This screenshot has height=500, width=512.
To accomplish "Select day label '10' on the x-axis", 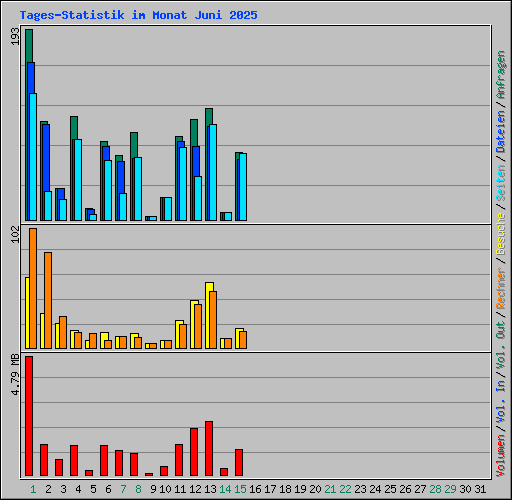I will pyautogui.click(x=165, y=489).
